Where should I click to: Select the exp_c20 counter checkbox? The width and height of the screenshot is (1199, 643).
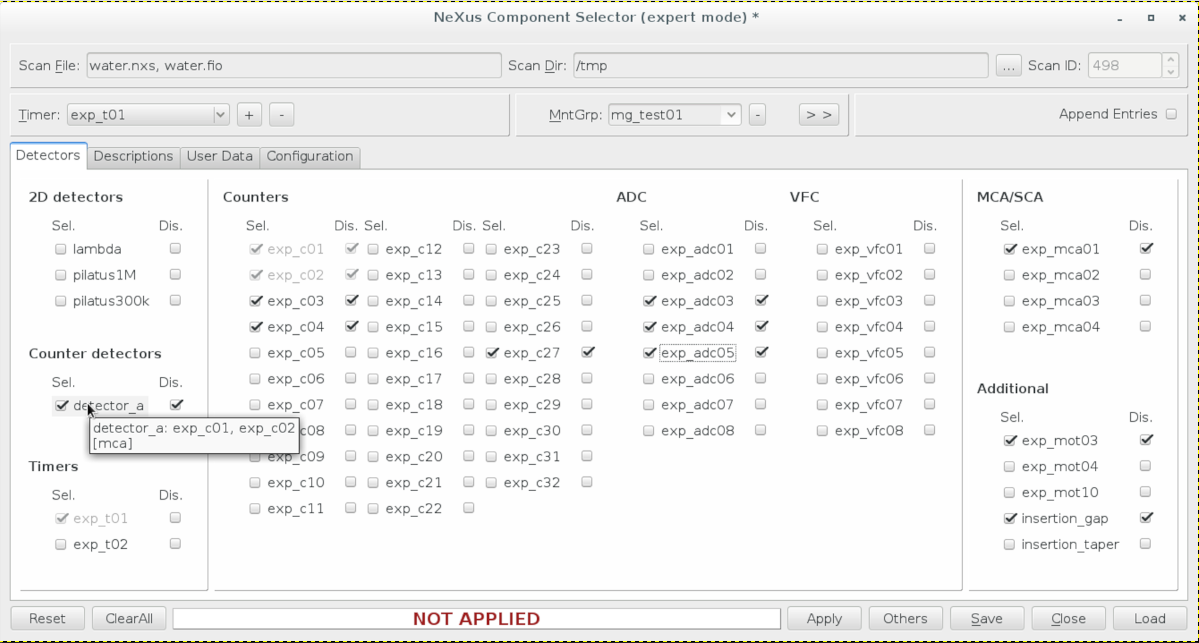click(x=373, y=457)
